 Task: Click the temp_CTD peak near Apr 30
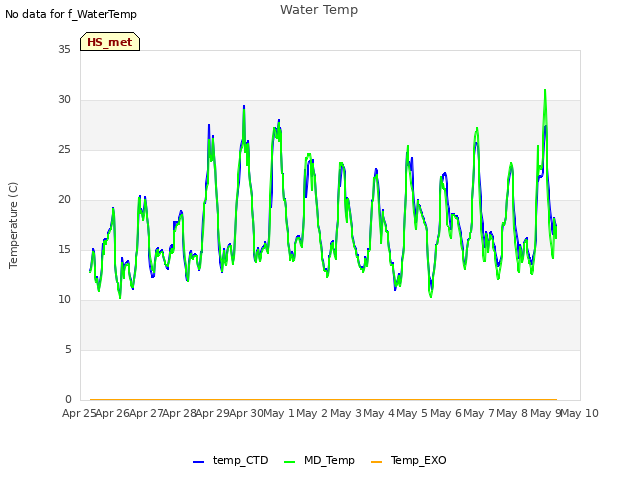[244, 106]
